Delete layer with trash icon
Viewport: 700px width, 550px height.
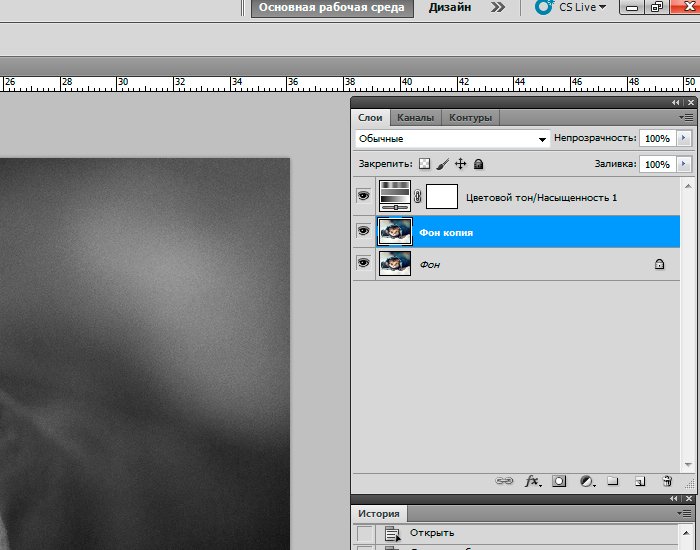(667, 481)
